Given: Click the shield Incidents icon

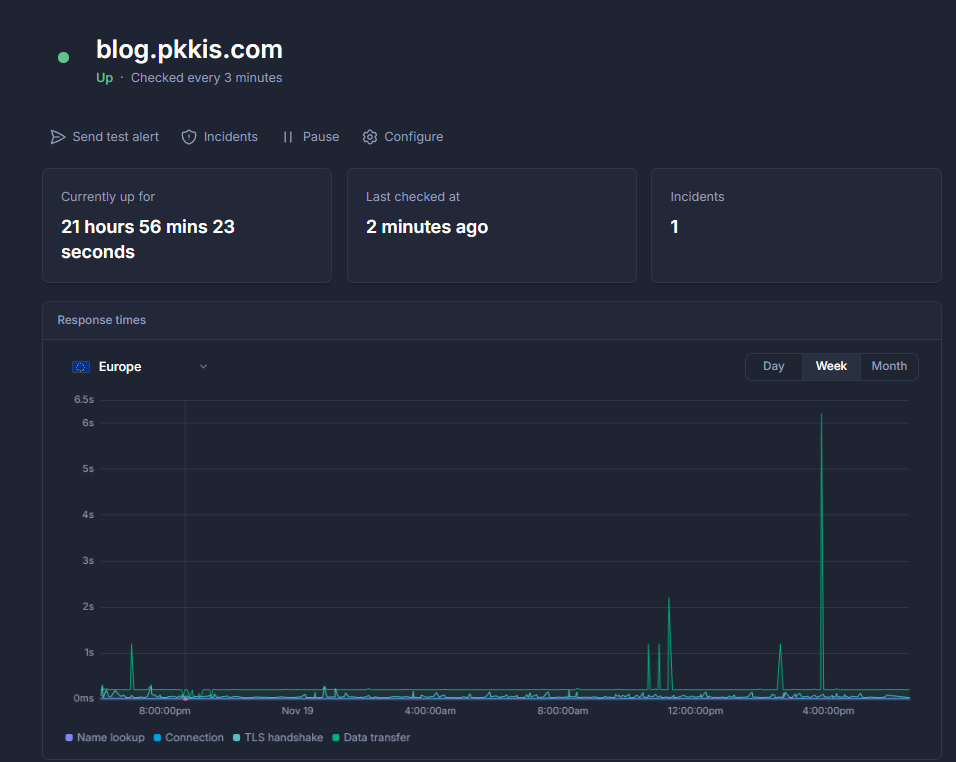Looking at the screenshot, I should (x=189, y=137).
